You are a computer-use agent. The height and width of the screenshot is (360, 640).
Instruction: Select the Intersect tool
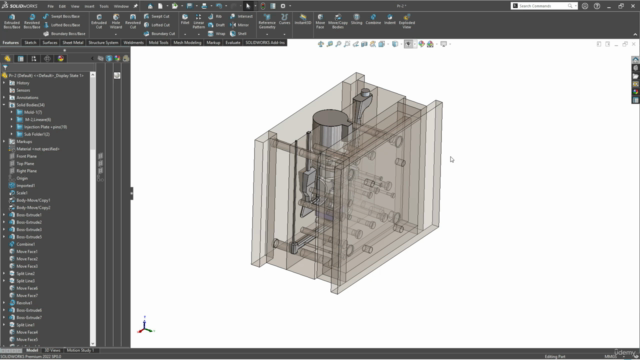click(x=241, y=16)
